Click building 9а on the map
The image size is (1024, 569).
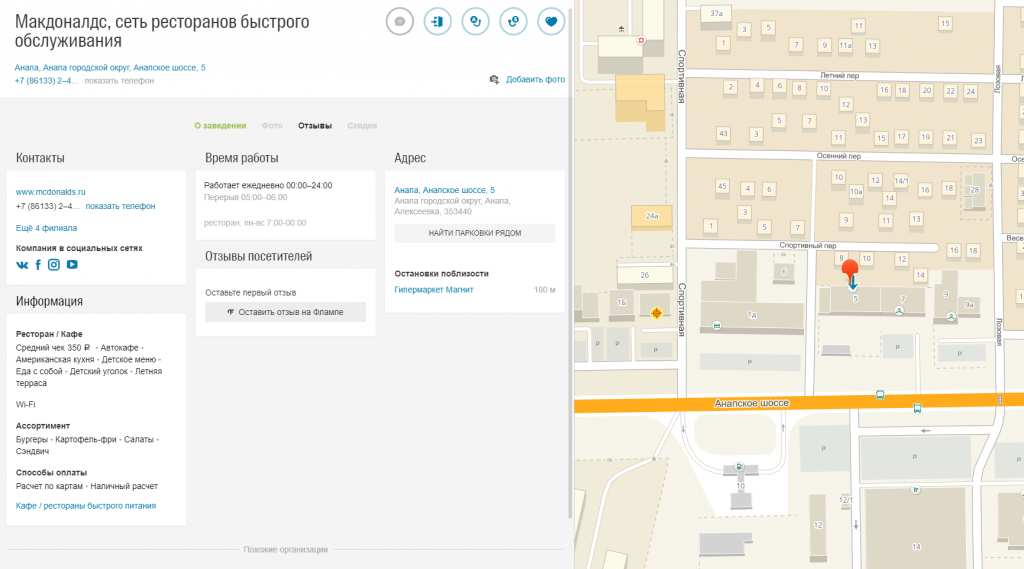tap(970, 305)
